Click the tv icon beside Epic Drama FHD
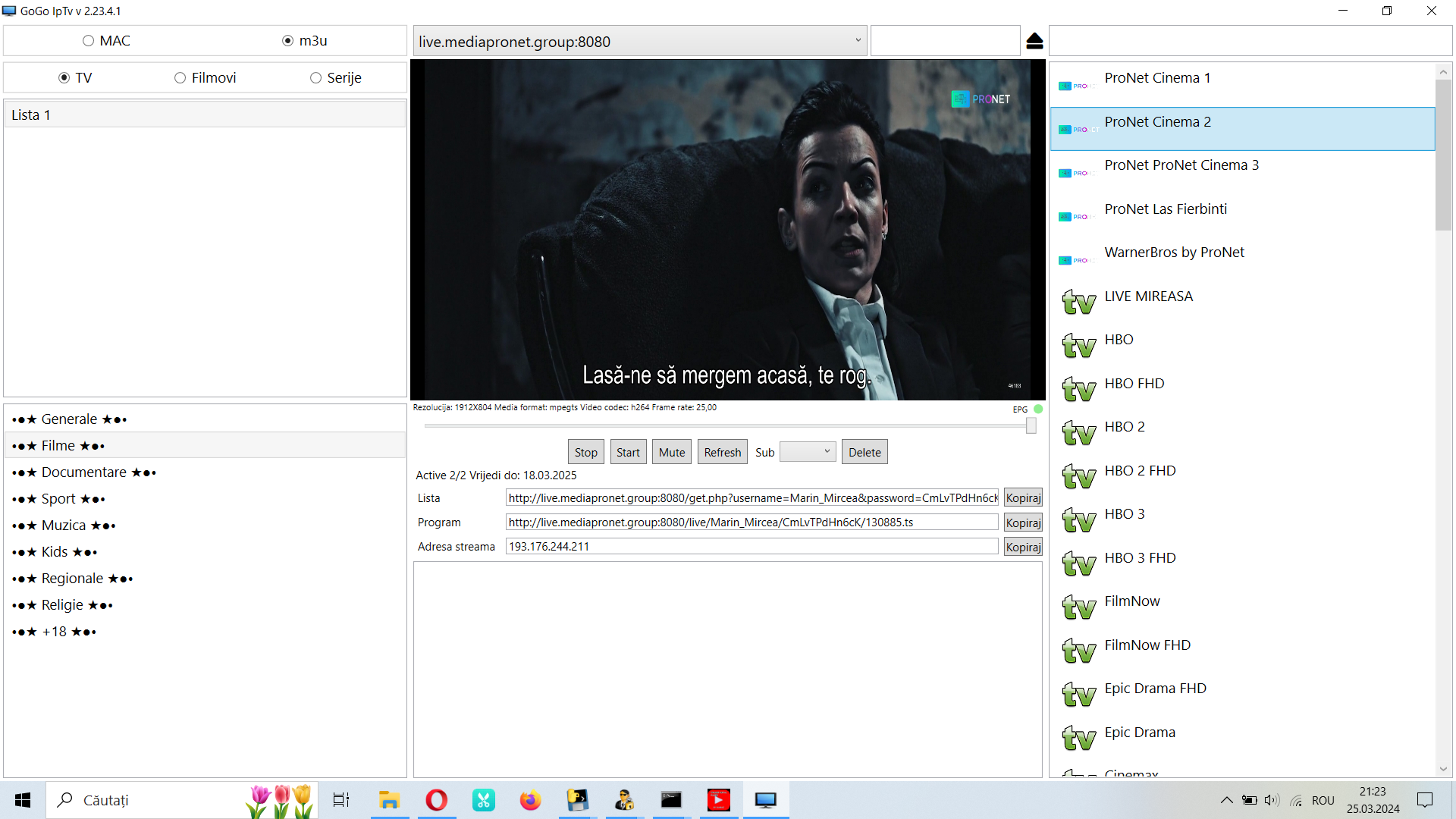 point(1078,694)
